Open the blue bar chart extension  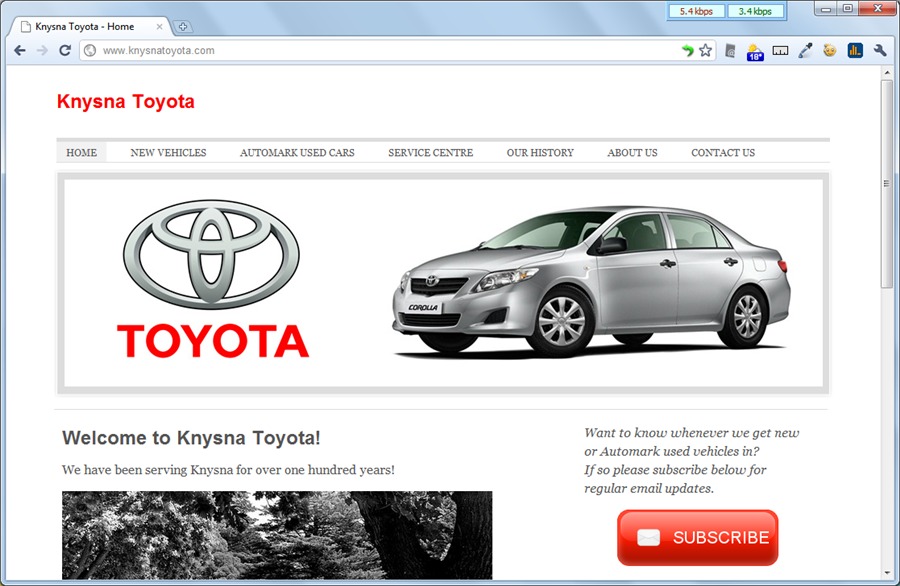click(855, 51)
